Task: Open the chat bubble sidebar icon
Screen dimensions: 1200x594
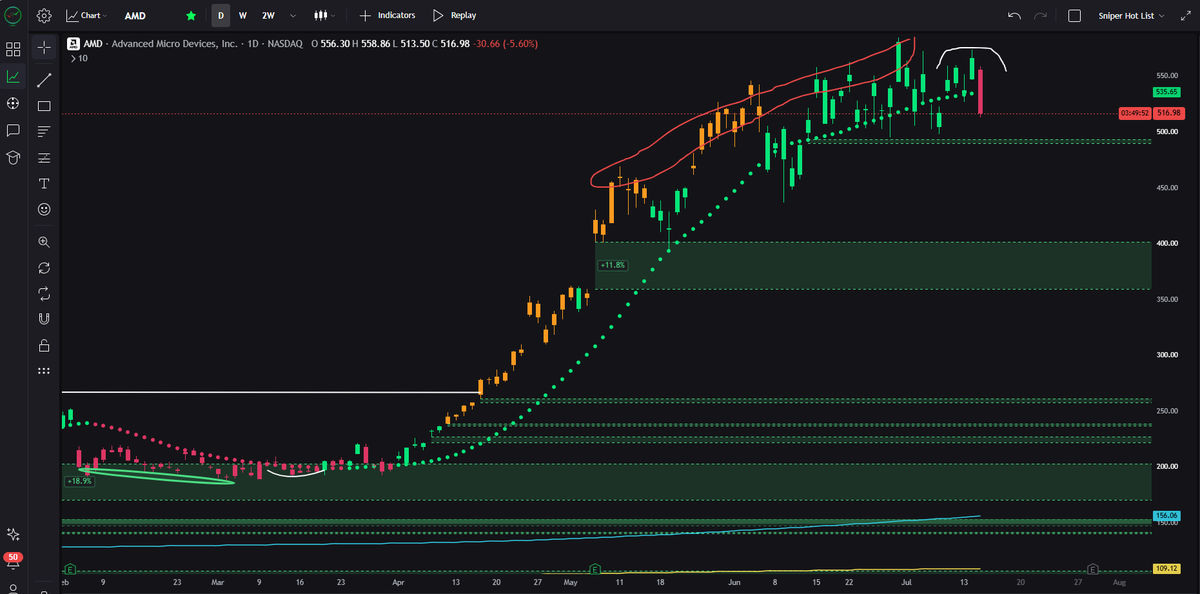Action: click(x=14, y=130)
